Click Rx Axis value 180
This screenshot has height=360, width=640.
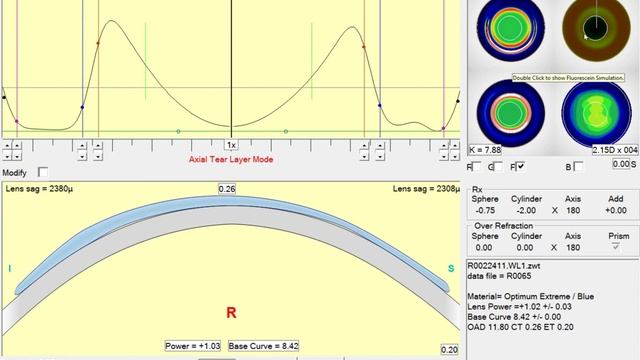[x=573, y=211]
